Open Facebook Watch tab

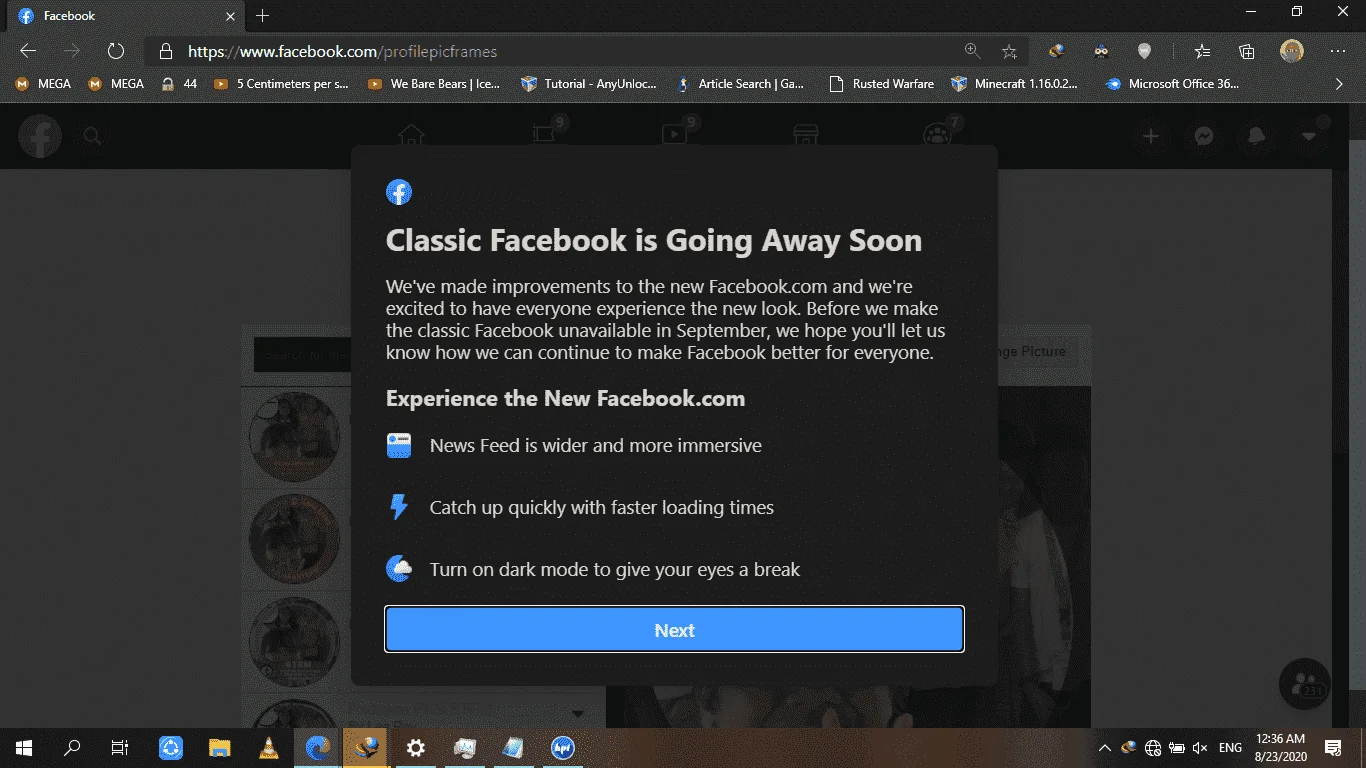coord(675,136)
